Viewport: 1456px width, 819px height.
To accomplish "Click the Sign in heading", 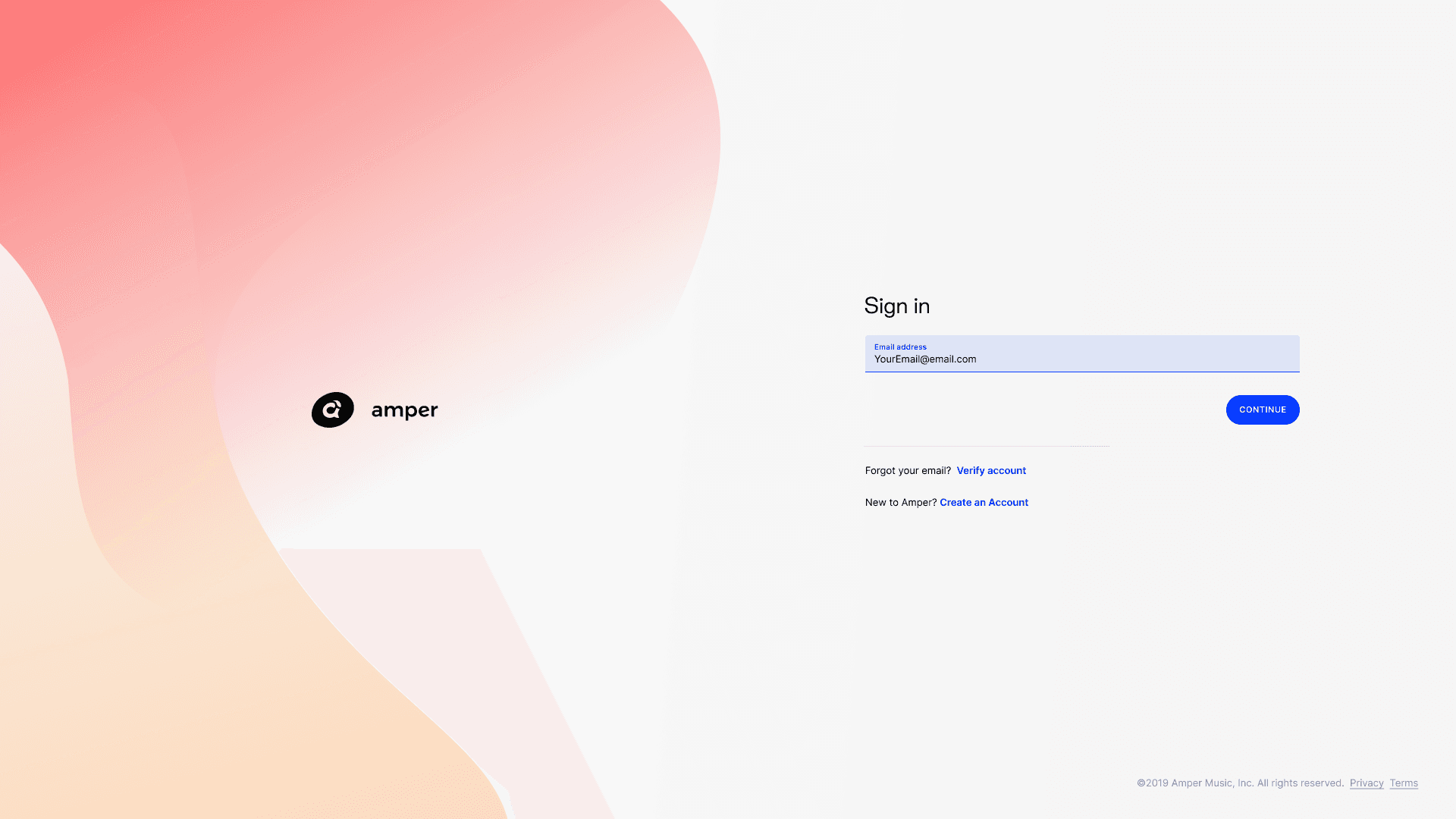I will point(896,306).
